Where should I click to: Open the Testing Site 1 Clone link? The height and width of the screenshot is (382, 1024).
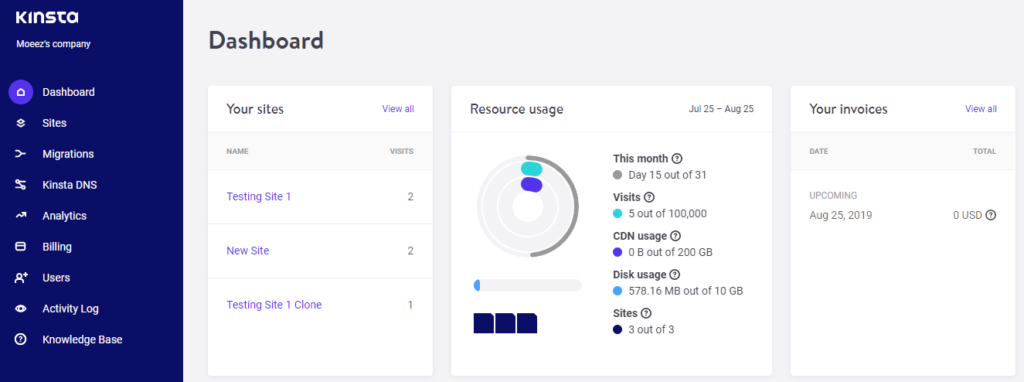click(274, 305)
